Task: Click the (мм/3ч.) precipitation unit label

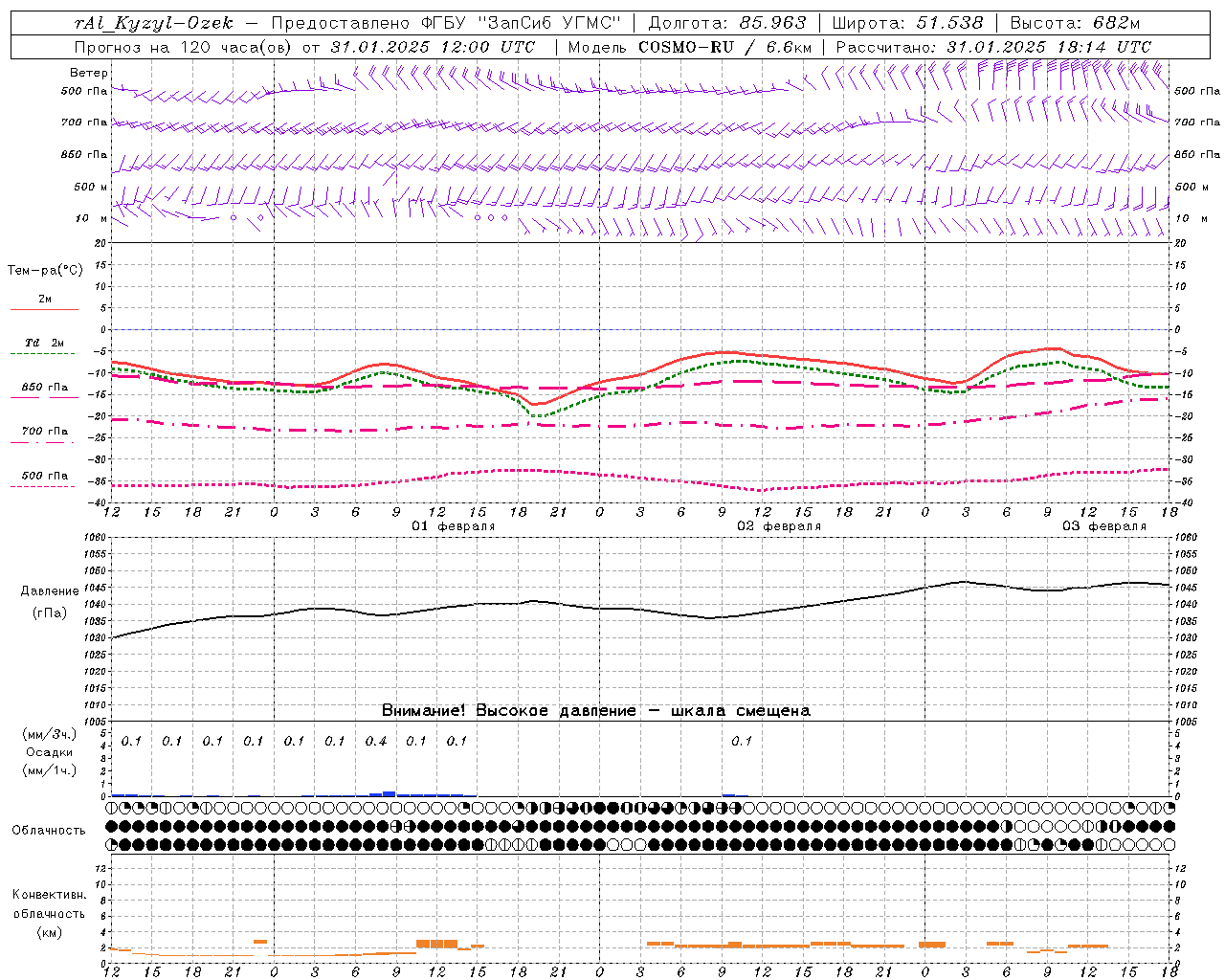Action: pyautogui.click(x=50, y=735)
